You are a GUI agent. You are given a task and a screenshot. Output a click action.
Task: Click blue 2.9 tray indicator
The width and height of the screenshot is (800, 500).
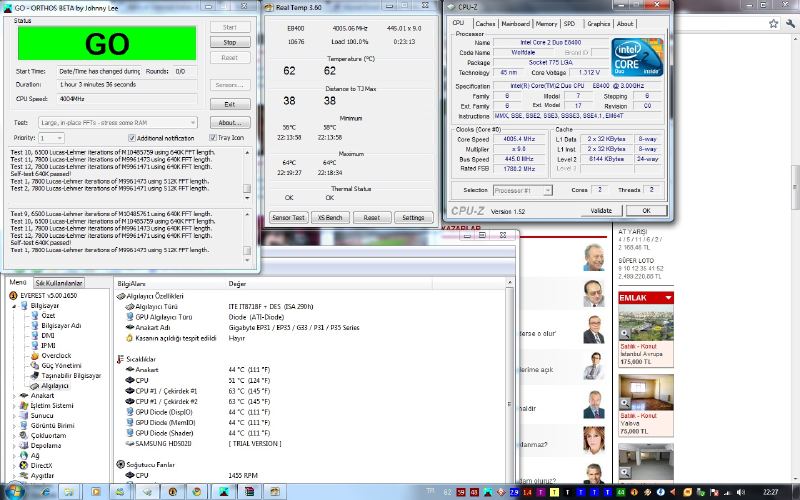[x=514, y=492]
